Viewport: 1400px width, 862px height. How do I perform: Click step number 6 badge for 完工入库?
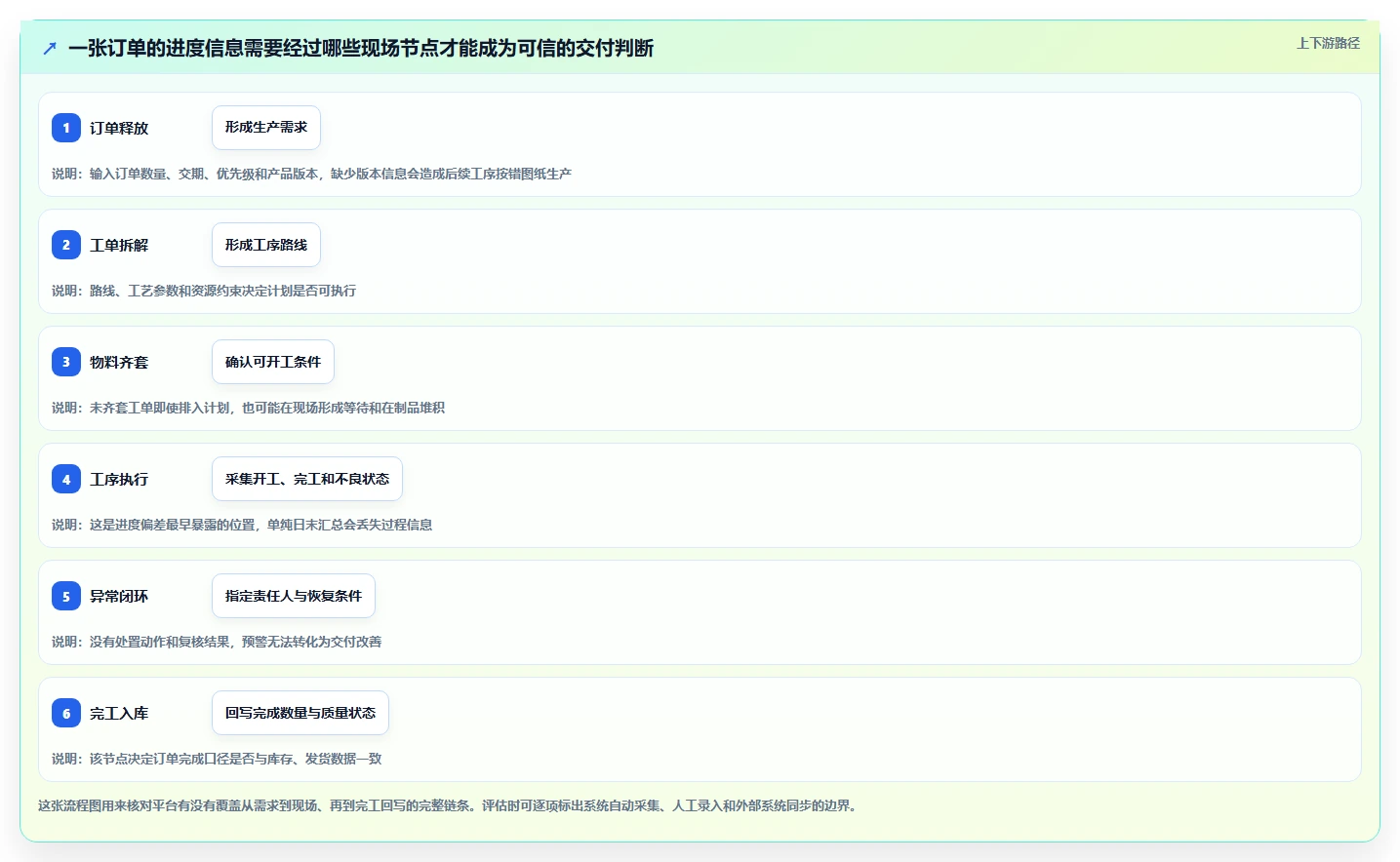pos(66,713)
